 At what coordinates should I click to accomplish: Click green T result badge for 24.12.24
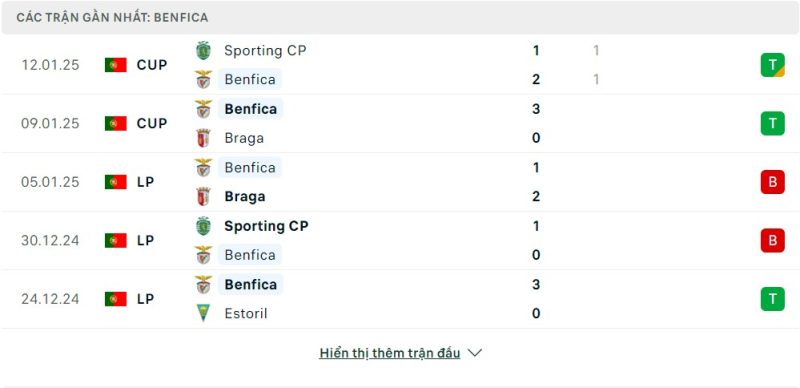[x=772, y=299]
